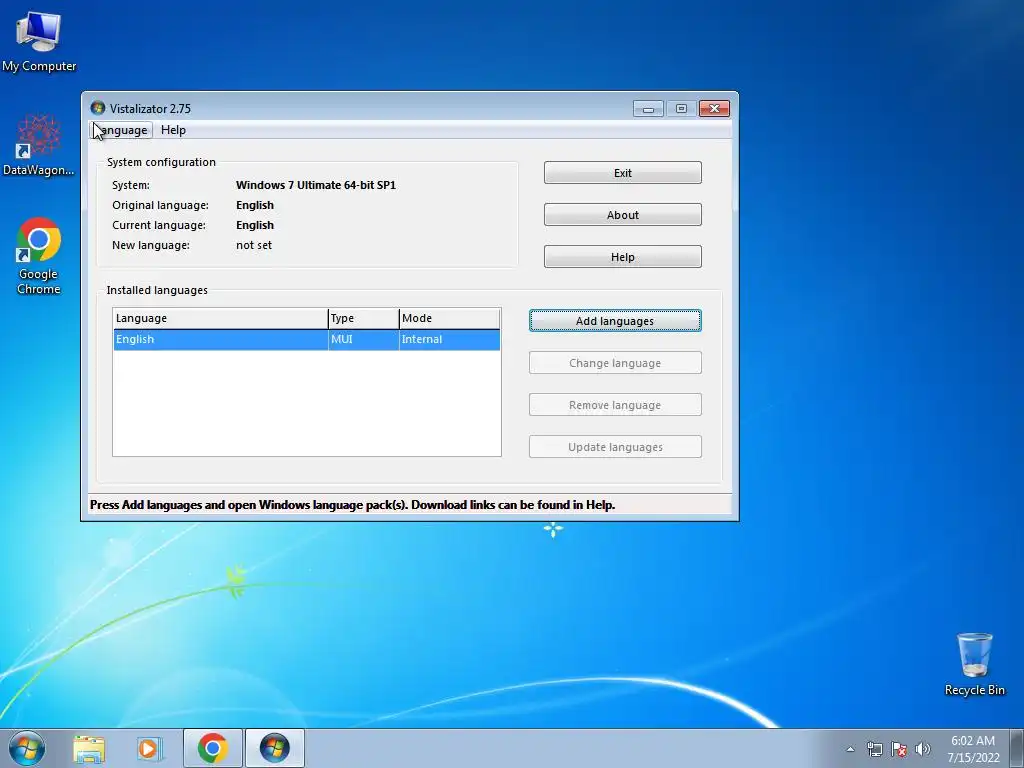Select the Internal mode cell
1024x768 pixels.
tap(449, 340)
